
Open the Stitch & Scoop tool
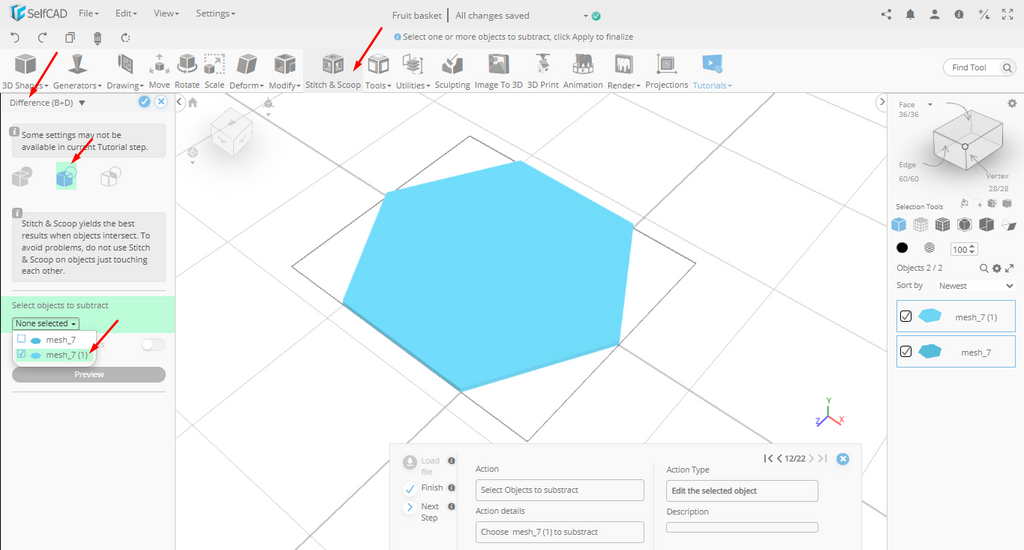333,70
